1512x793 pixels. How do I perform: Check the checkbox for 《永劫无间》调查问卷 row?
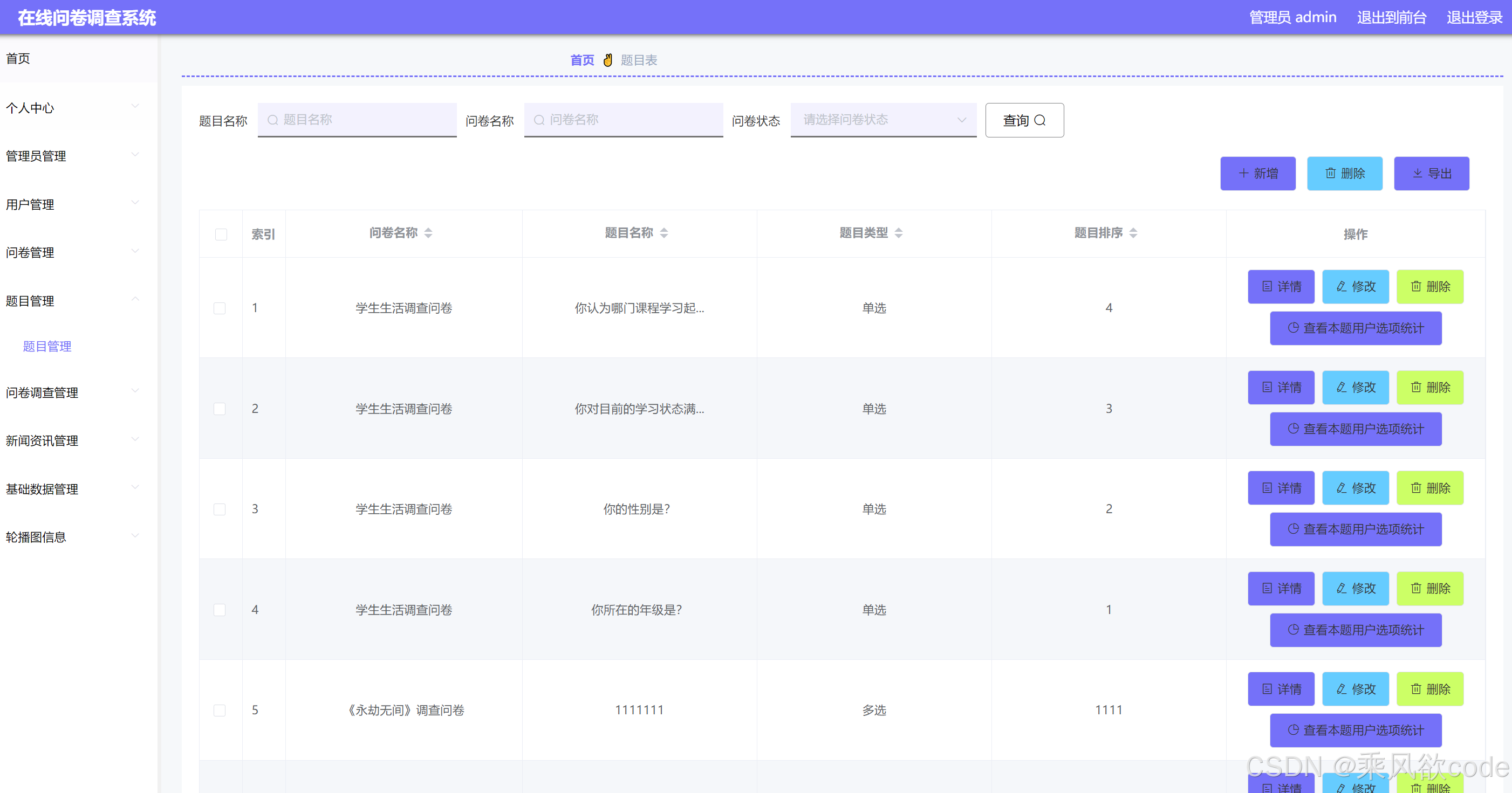click(x=220, y=711)
